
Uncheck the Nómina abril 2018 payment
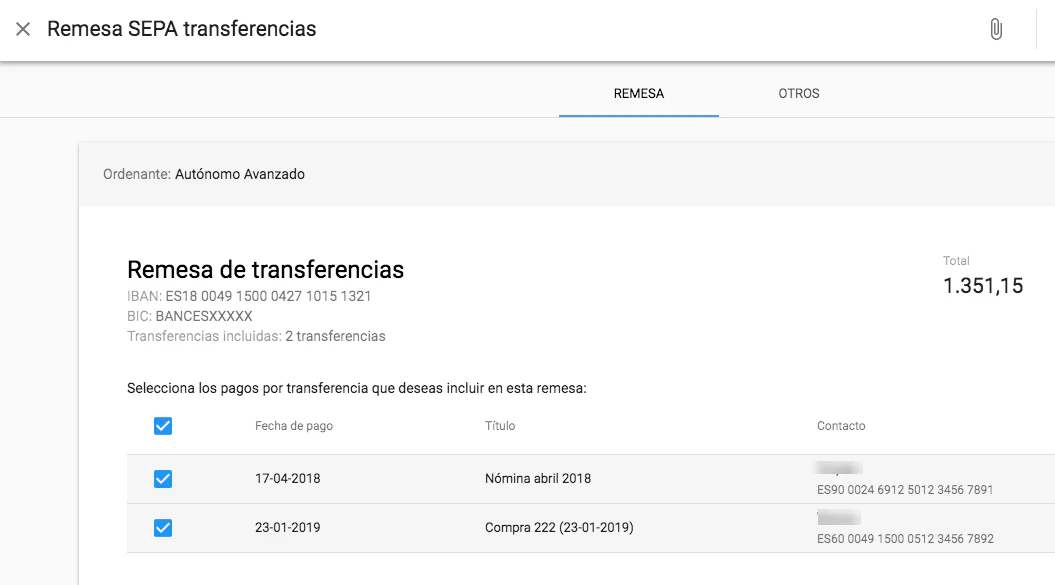(x=163, y=479)
